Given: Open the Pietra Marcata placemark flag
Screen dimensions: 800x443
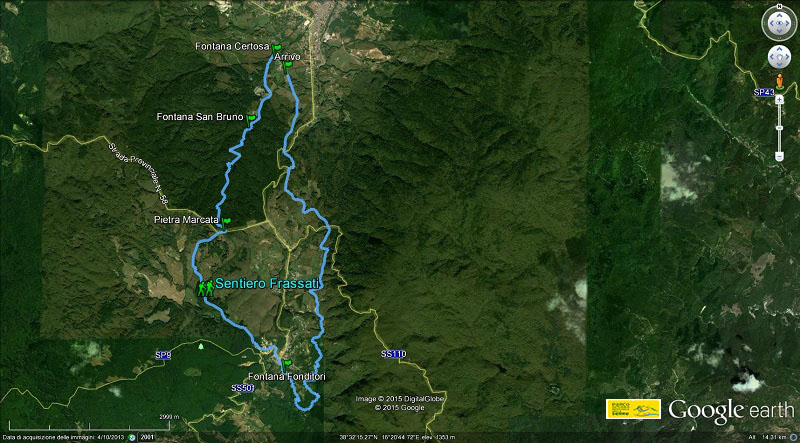Looking at the screenshot, I should coord(226,222).
